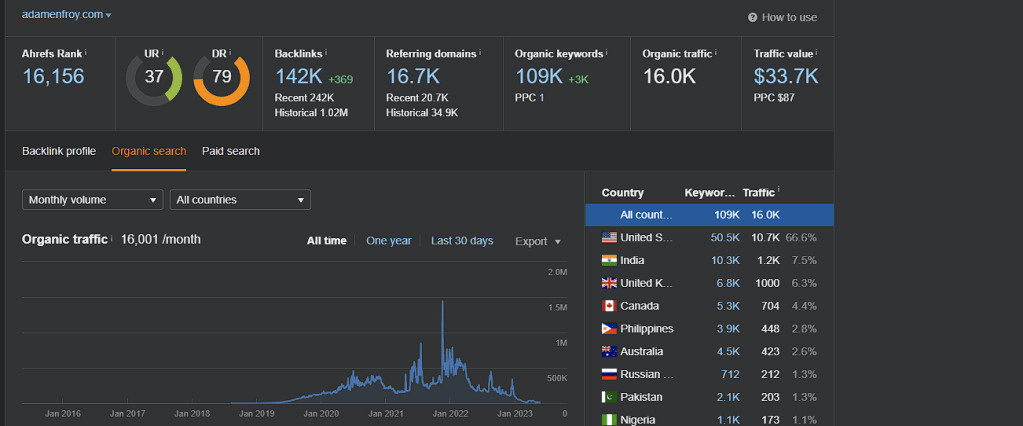Open the adamenfroy.com domain dropdown
1023x426 pixels.
pyautogui.click(x=67, y=15)
